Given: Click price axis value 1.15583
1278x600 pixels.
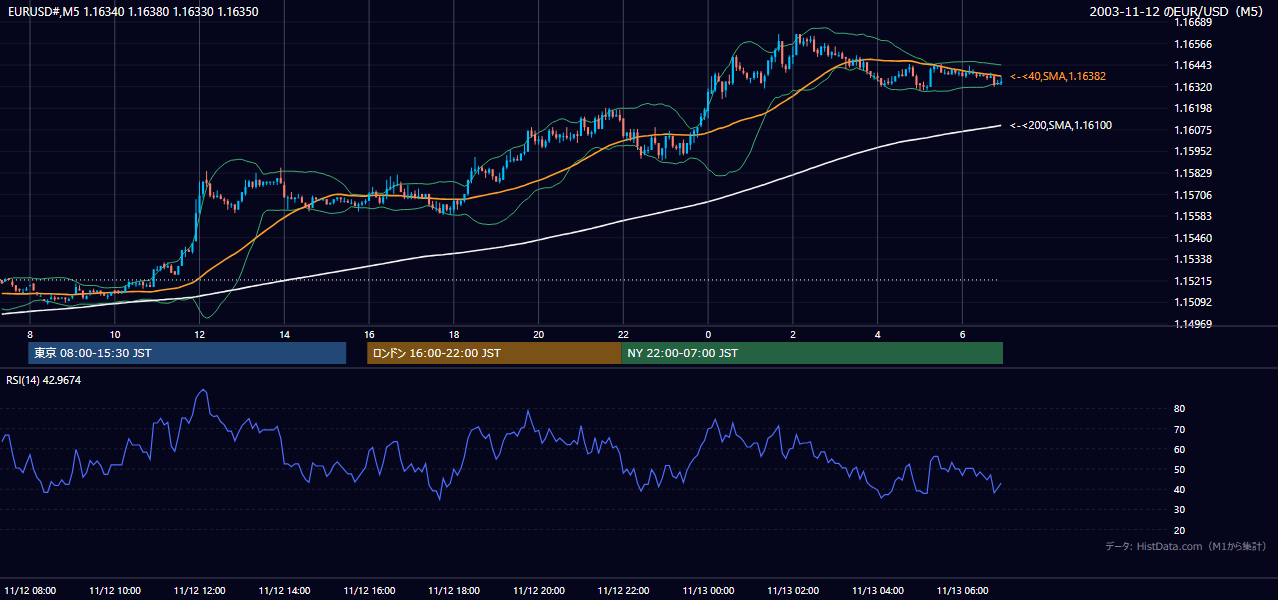Looking at the screenshot, I should (1193, 216).
